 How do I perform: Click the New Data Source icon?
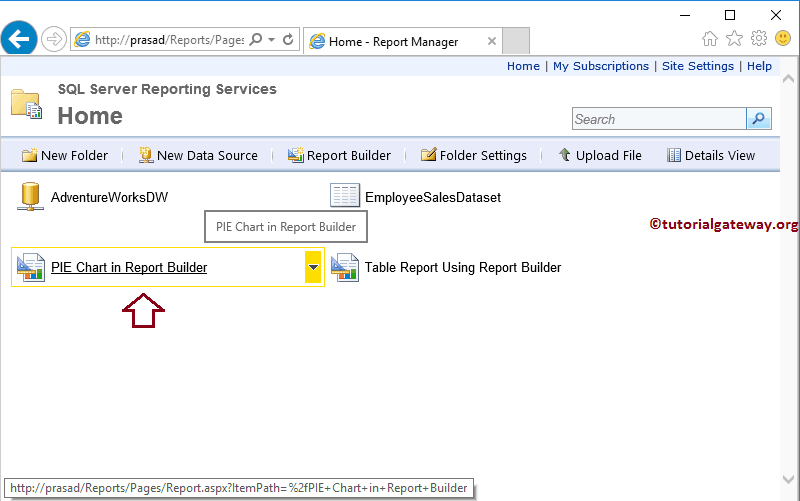click(x=146, y=155)
